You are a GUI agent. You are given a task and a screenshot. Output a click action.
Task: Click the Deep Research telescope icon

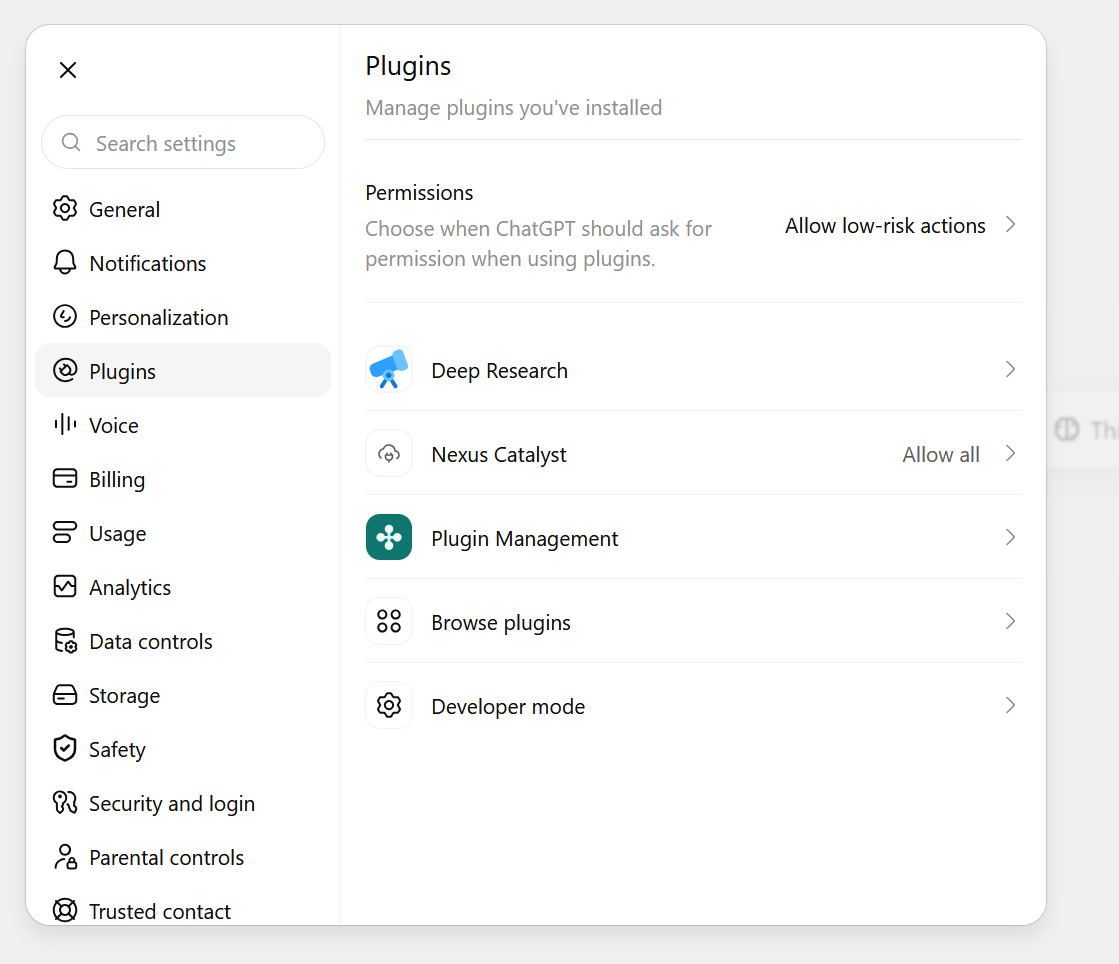389,370
